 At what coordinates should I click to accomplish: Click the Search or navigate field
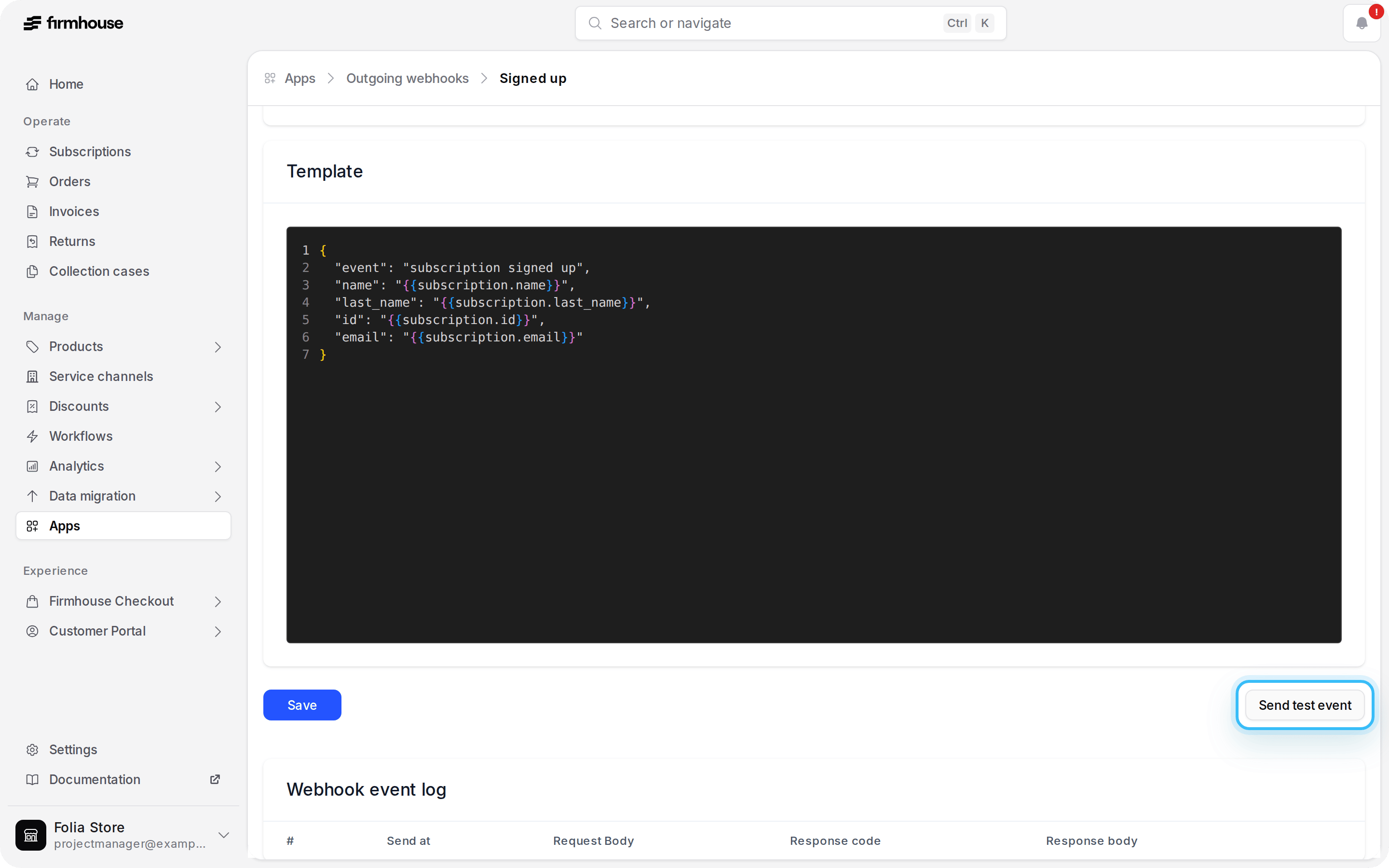(790, 23)
